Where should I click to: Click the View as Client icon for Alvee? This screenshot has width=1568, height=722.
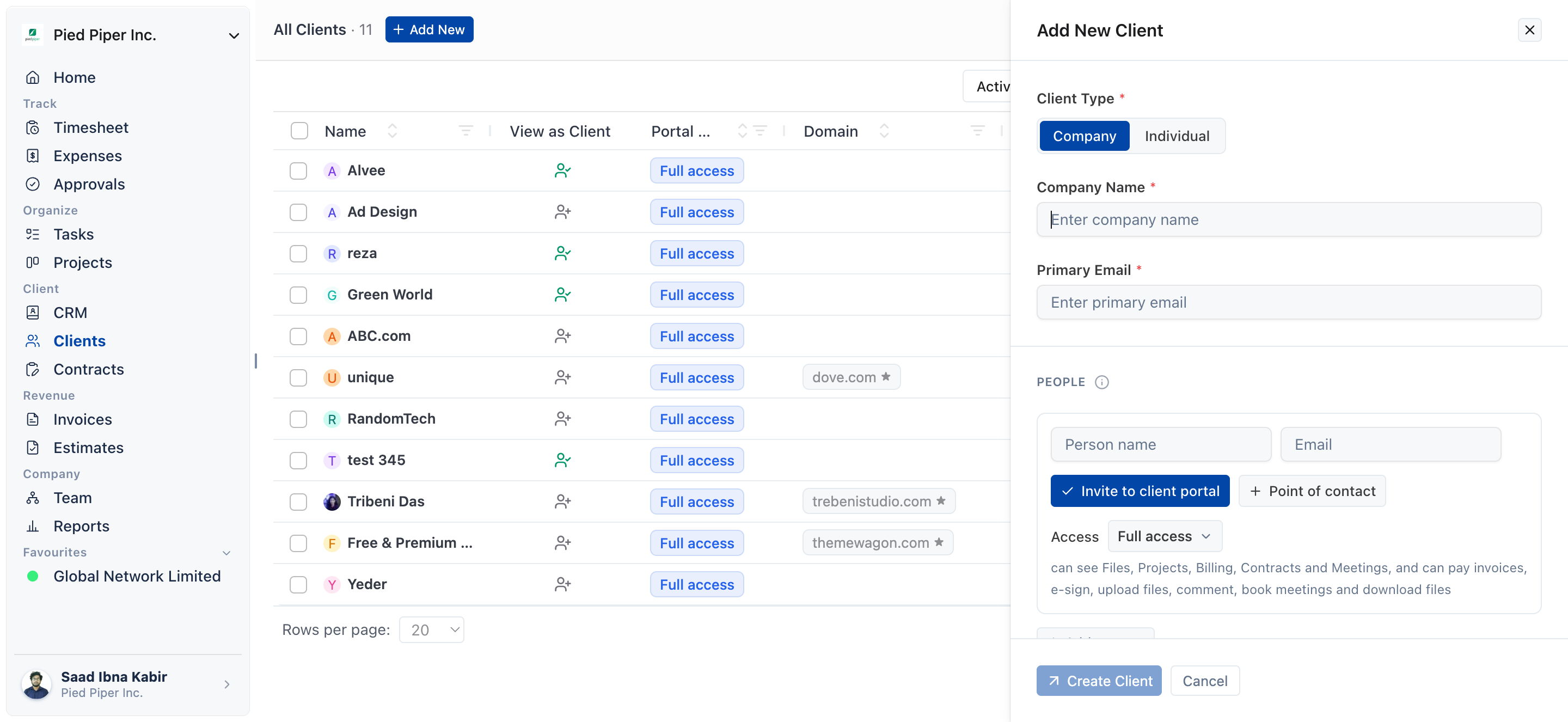click(x=562, y=170)
